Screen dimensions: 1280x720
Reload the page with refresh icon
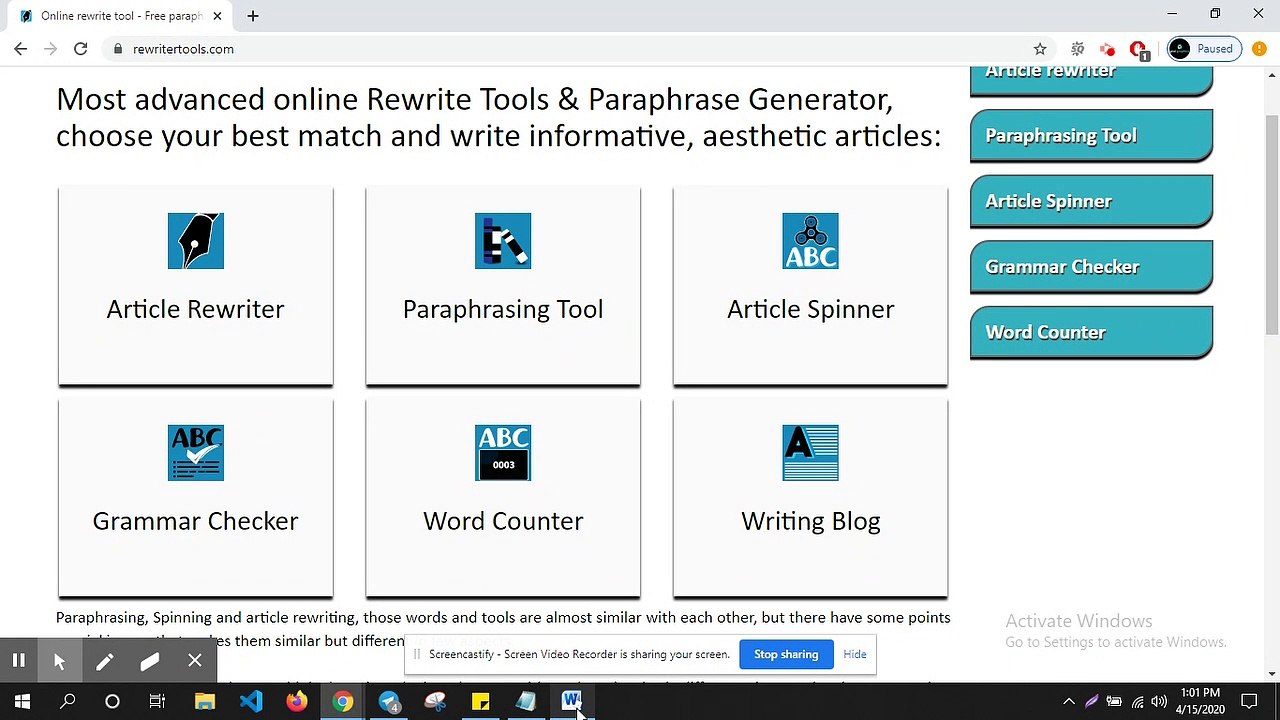[x=81, y=48]
